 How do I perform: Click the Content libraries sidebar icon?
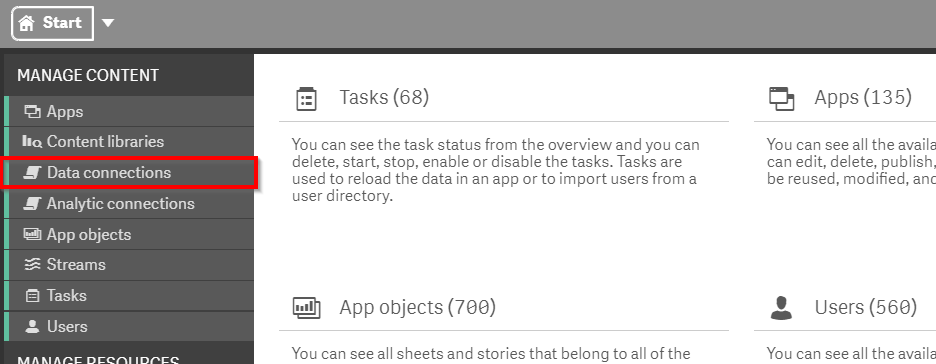[x=32, y=142]
